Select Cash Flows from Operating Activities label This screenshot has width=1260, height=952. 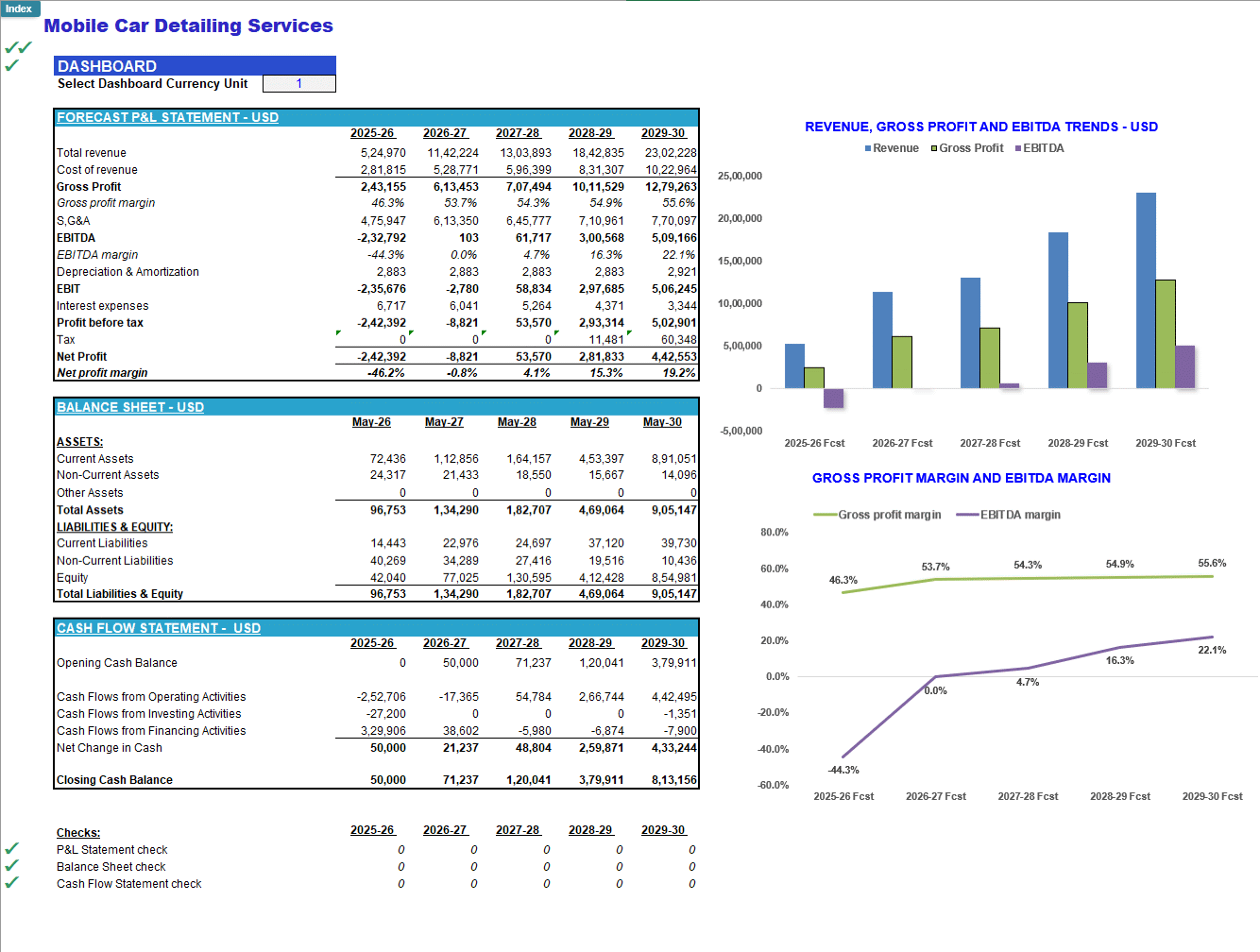point(151,696)
